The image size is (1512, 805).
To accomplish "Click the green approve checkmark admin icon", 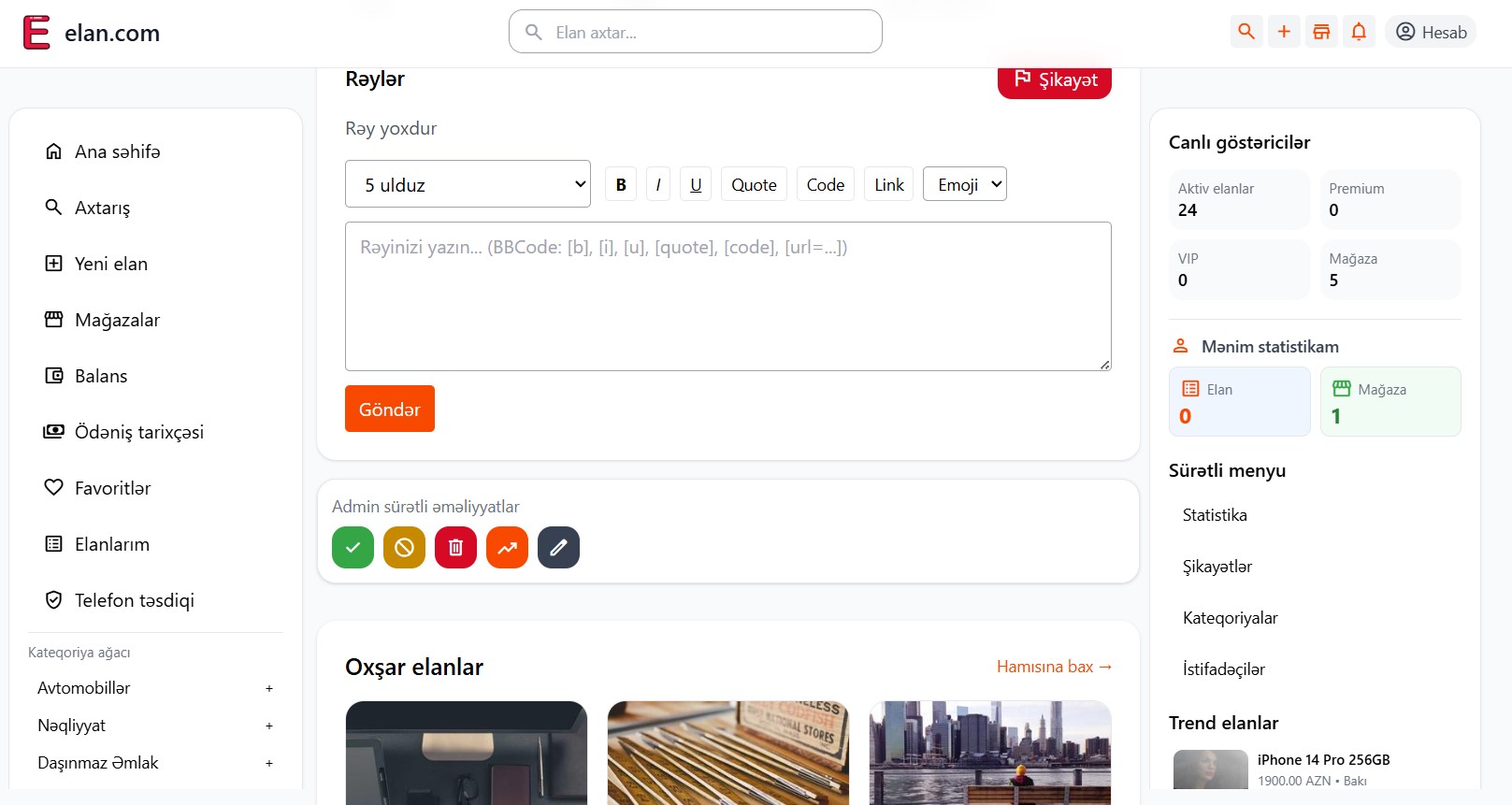I will coord(353,548).
